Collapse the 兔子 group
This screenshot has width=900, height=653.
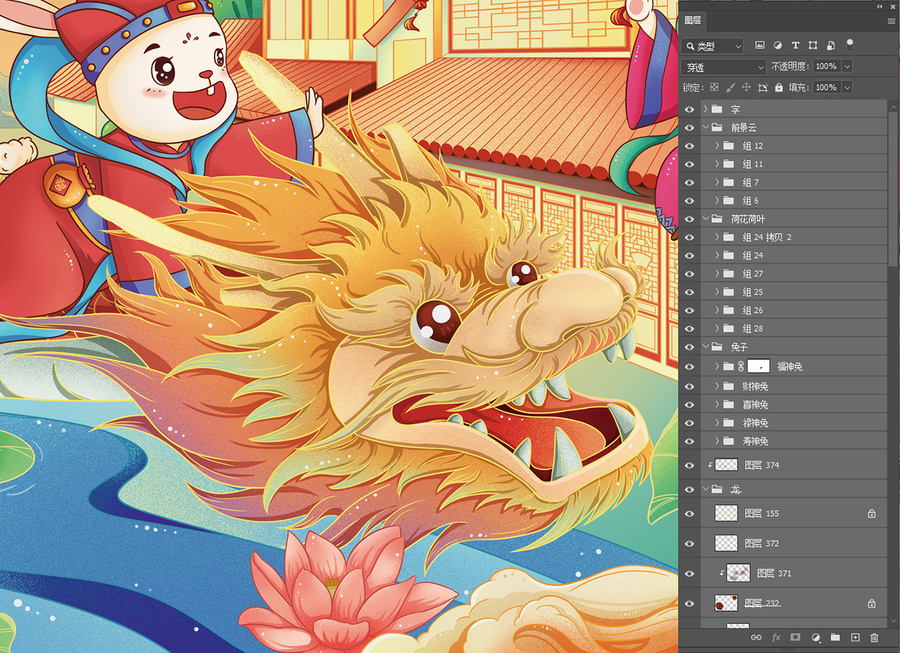[x=705, y=347]
